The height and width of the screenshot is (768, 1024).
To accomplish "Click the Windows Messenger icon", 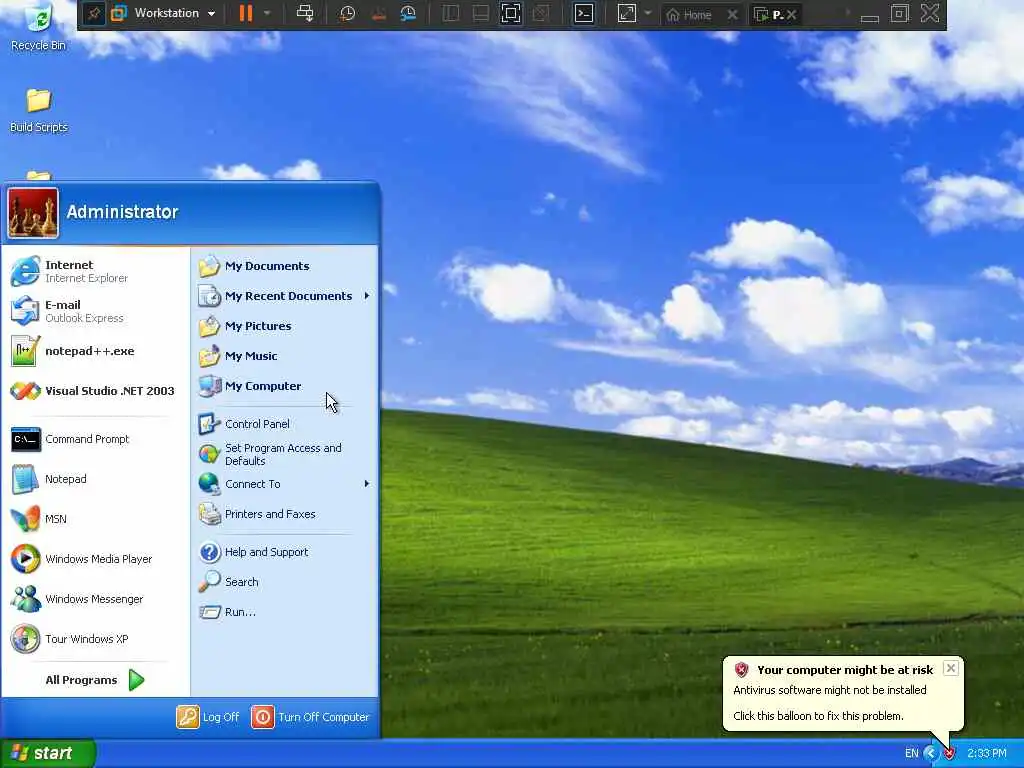I will point(25,598).
